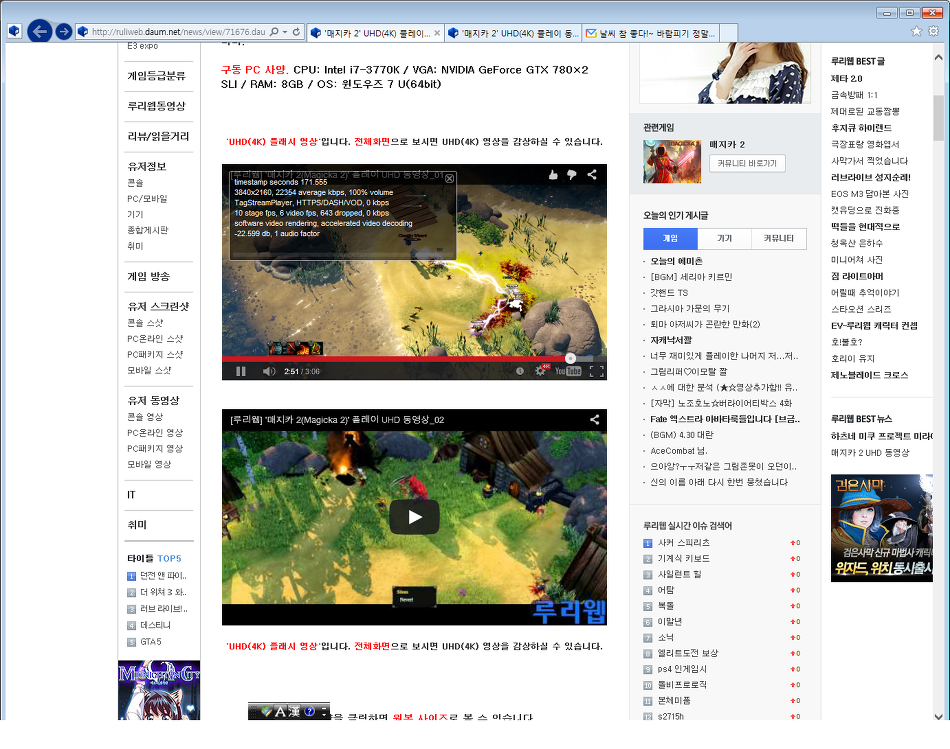Screen dimensions: 950x749
Task: Switch to second '매지카 2' UHD(4K) tab
Action: (x=514, y=33)
